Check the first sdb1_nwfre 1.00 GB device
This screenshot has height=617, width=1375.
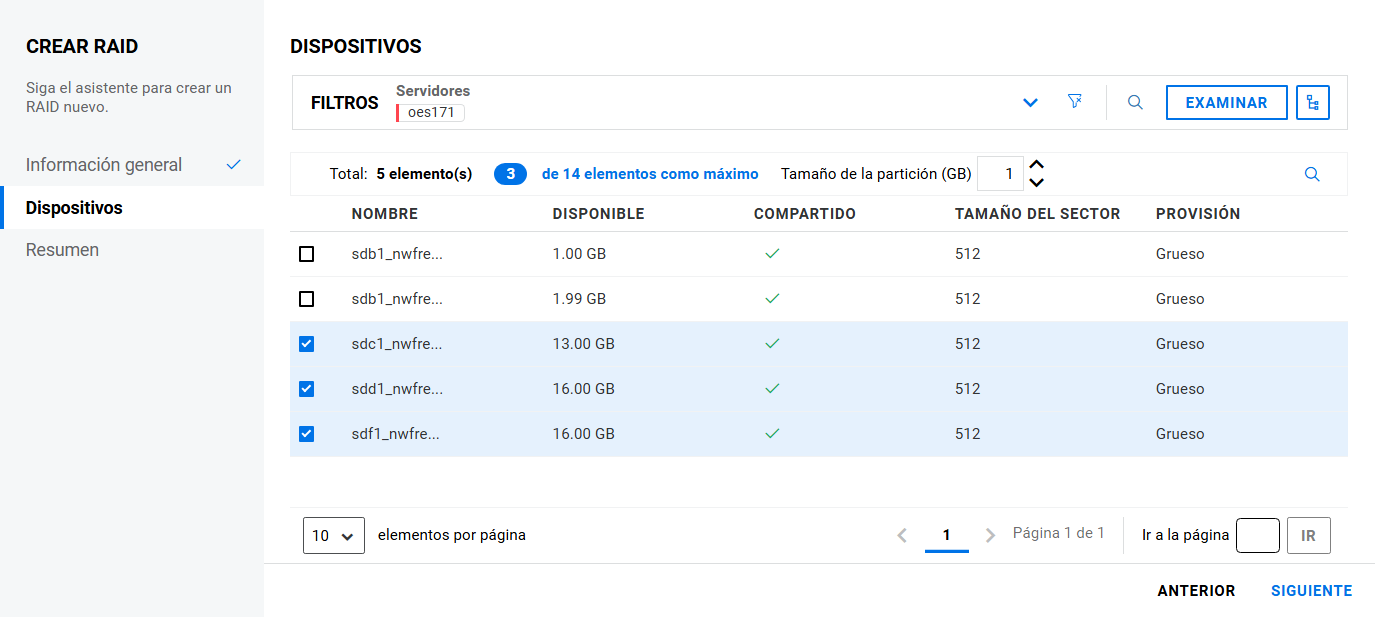307,254
